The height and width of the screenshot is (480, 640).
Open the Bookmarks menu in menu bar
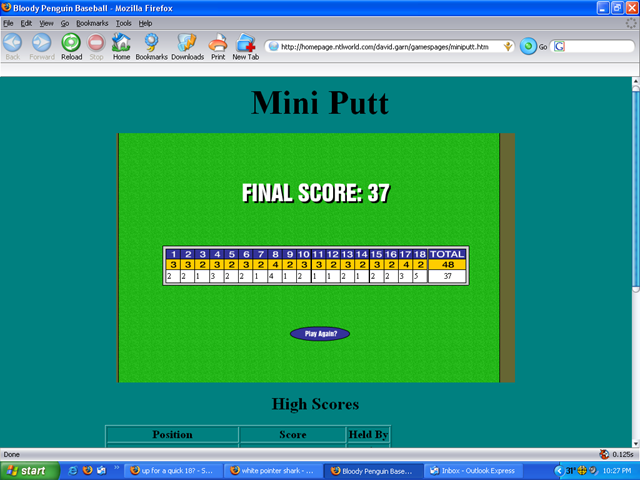(x=92, y=22)
